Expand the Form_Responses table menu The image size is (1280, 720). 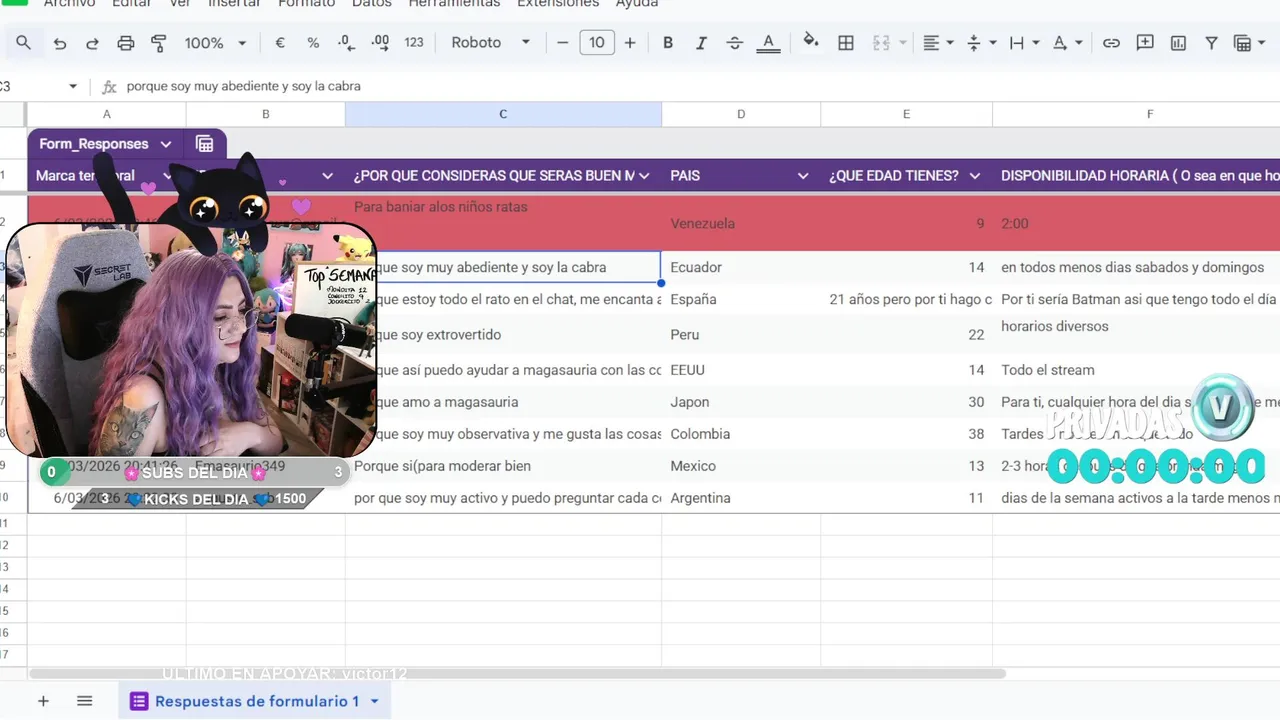point(166,144)
